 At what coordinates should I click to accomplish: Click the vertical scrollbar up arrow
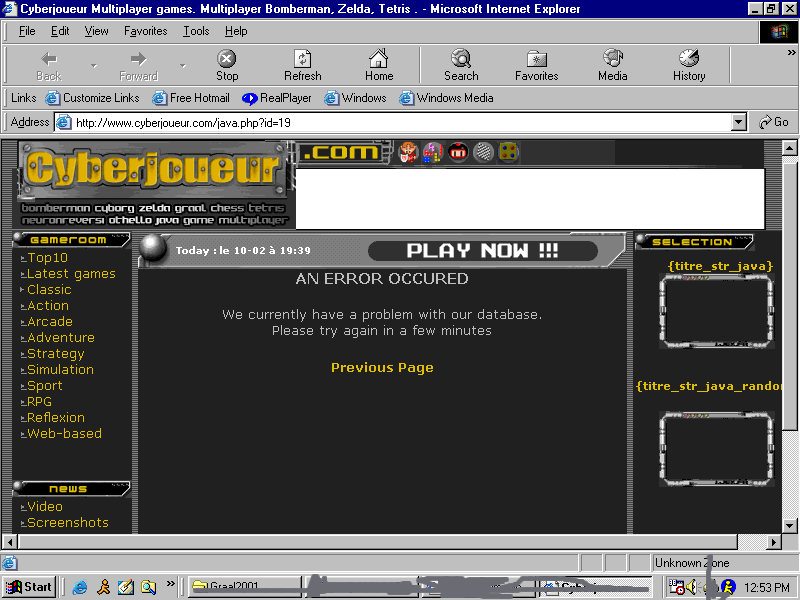point(790,148)
